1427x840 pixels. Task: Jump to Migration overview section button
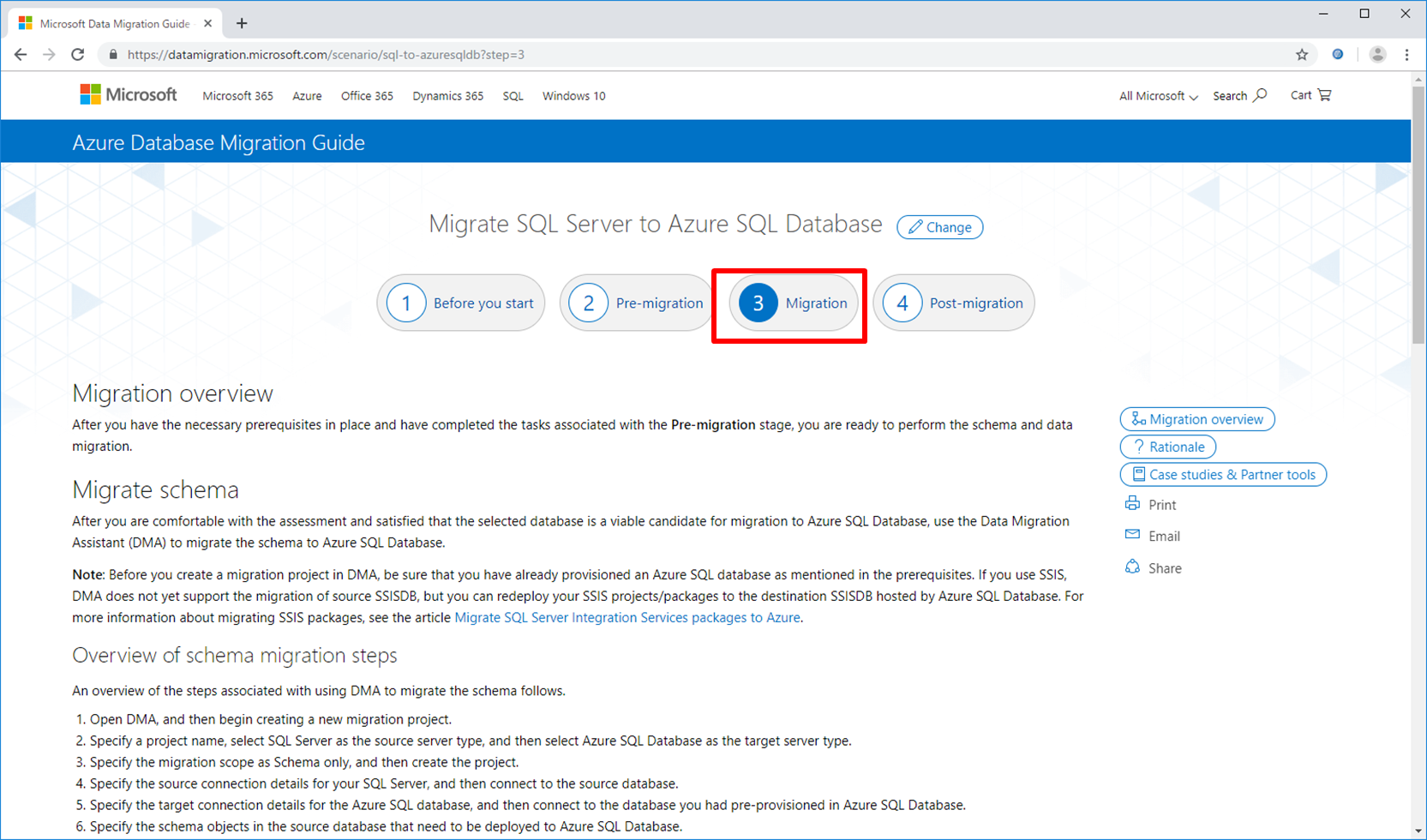[x=1197, y=419]
